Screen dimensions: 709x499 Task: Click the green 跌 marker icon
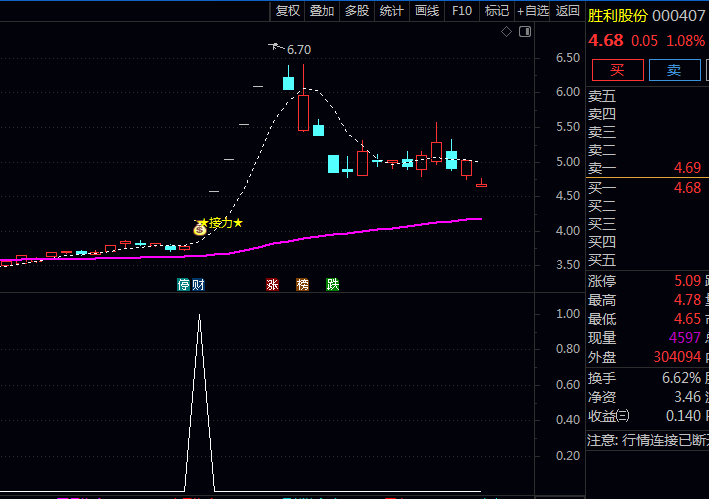332,285
